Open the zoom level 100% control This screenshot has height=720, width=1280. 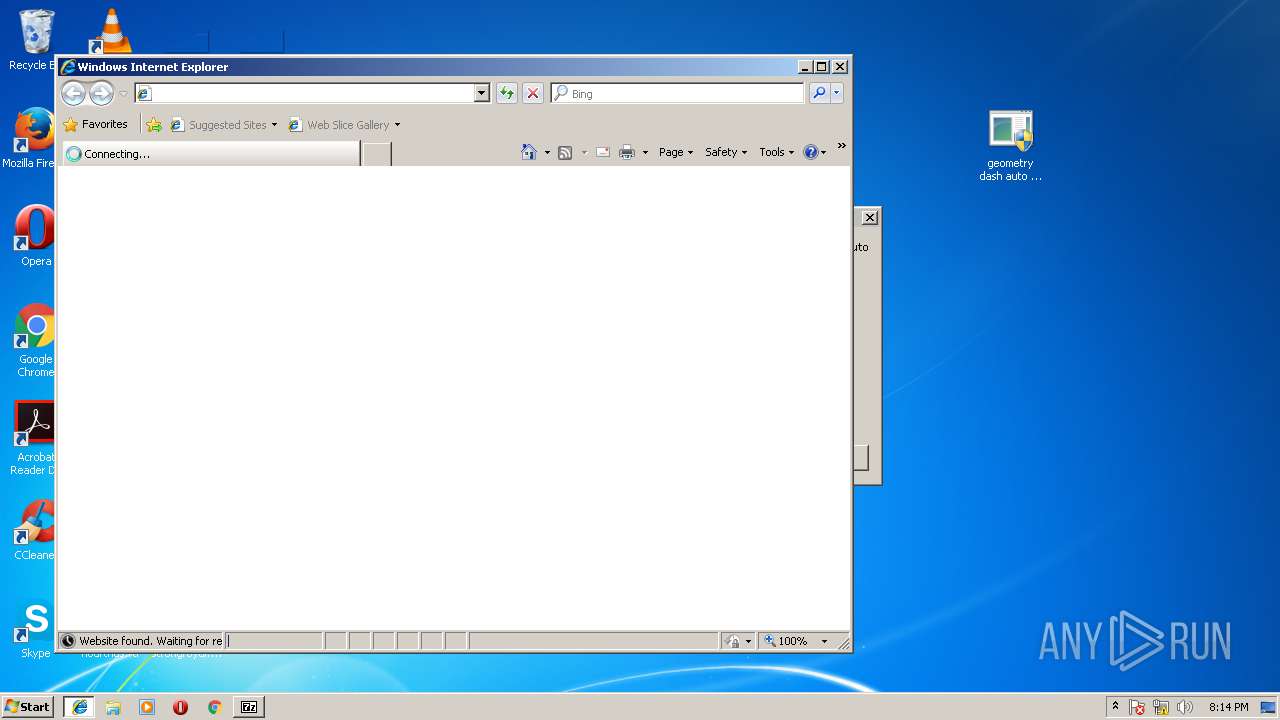[x=796, y=641]
